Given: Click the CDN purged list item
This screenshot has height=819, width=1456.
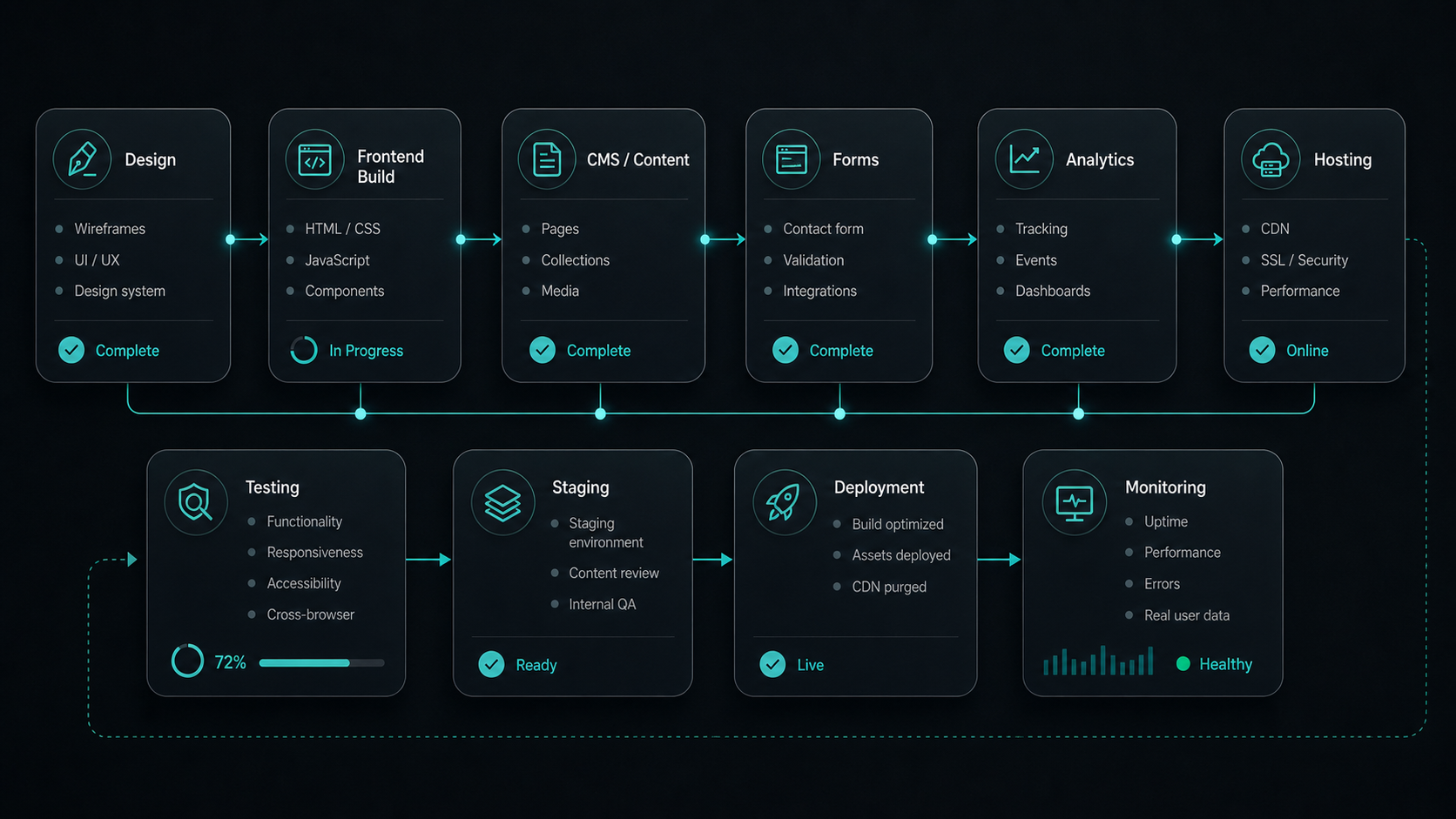Looking at the screenshot, I should coord(889,587).
